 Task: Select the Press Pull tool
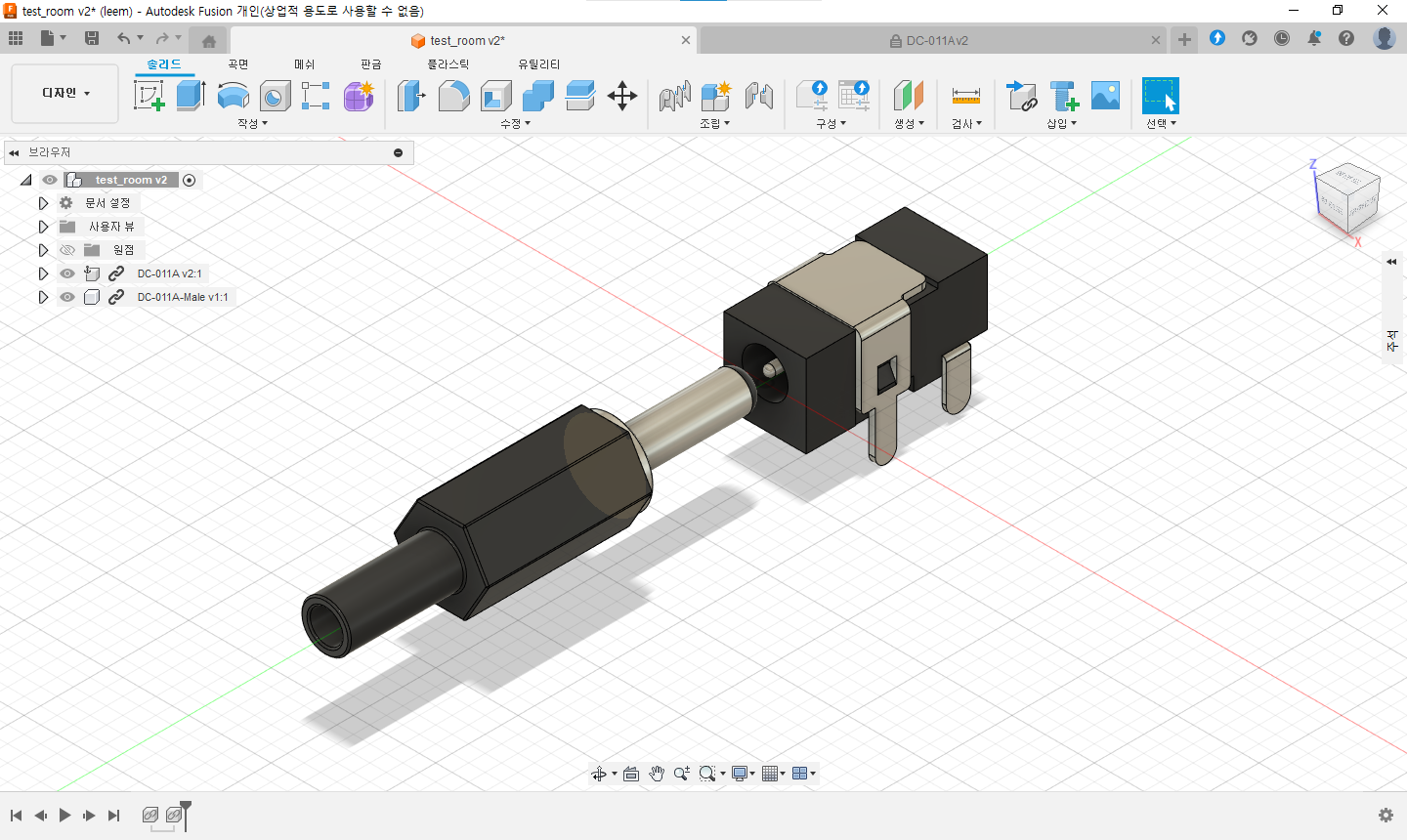tap(411, 96)
